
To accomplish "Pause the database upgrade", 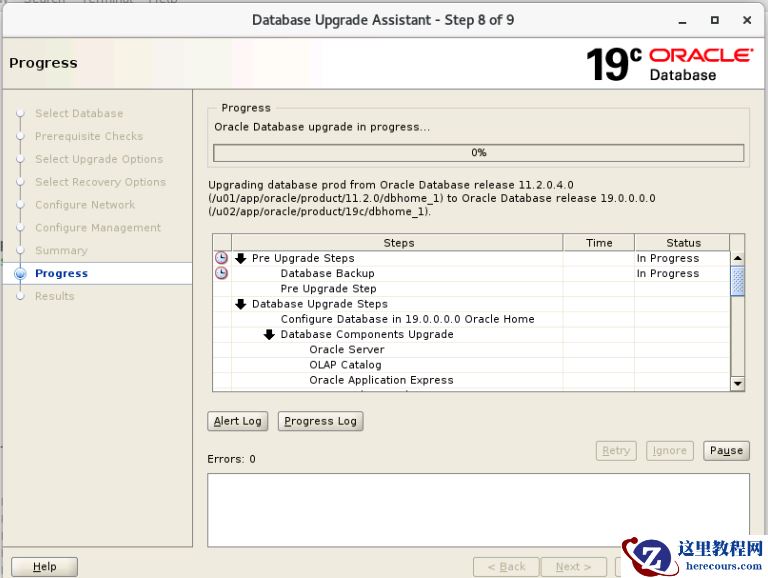I will [726, 451].
